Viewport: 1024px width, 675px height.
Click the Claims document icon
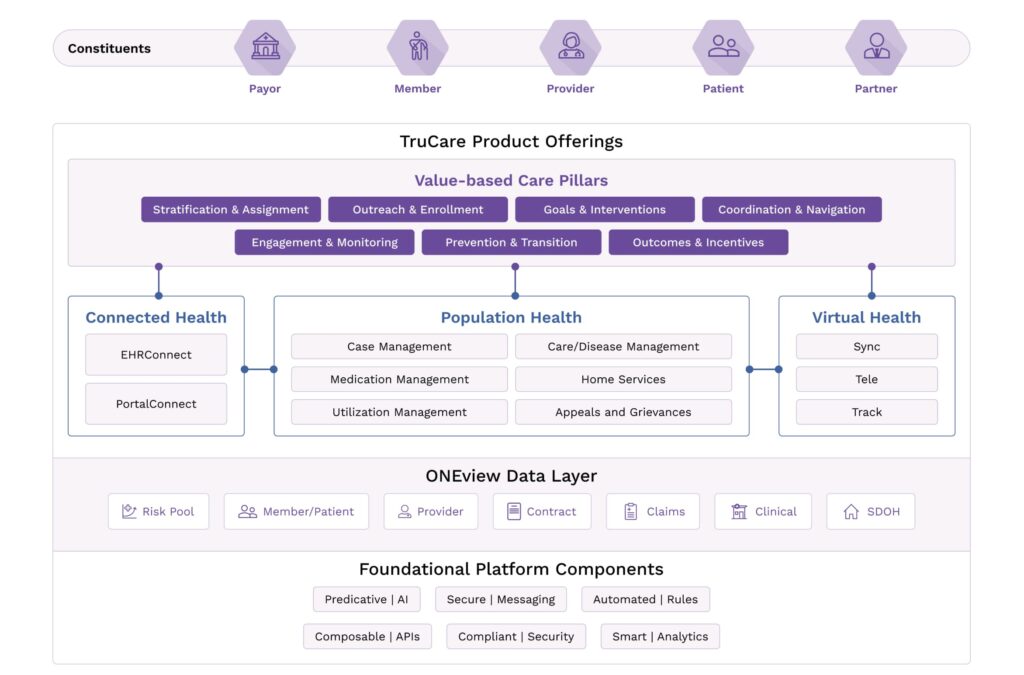point(631,511)
